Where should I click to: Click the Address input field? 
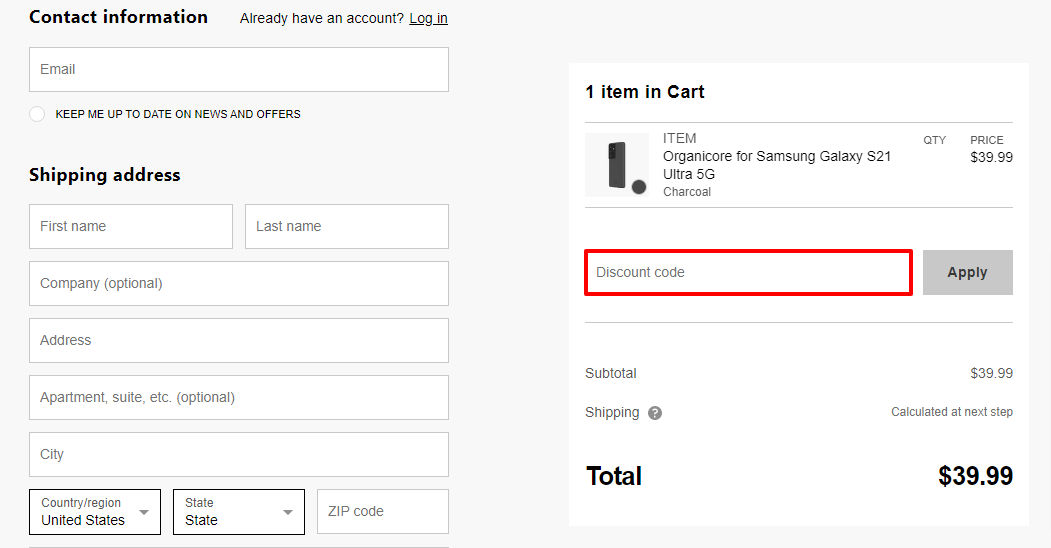239,340
